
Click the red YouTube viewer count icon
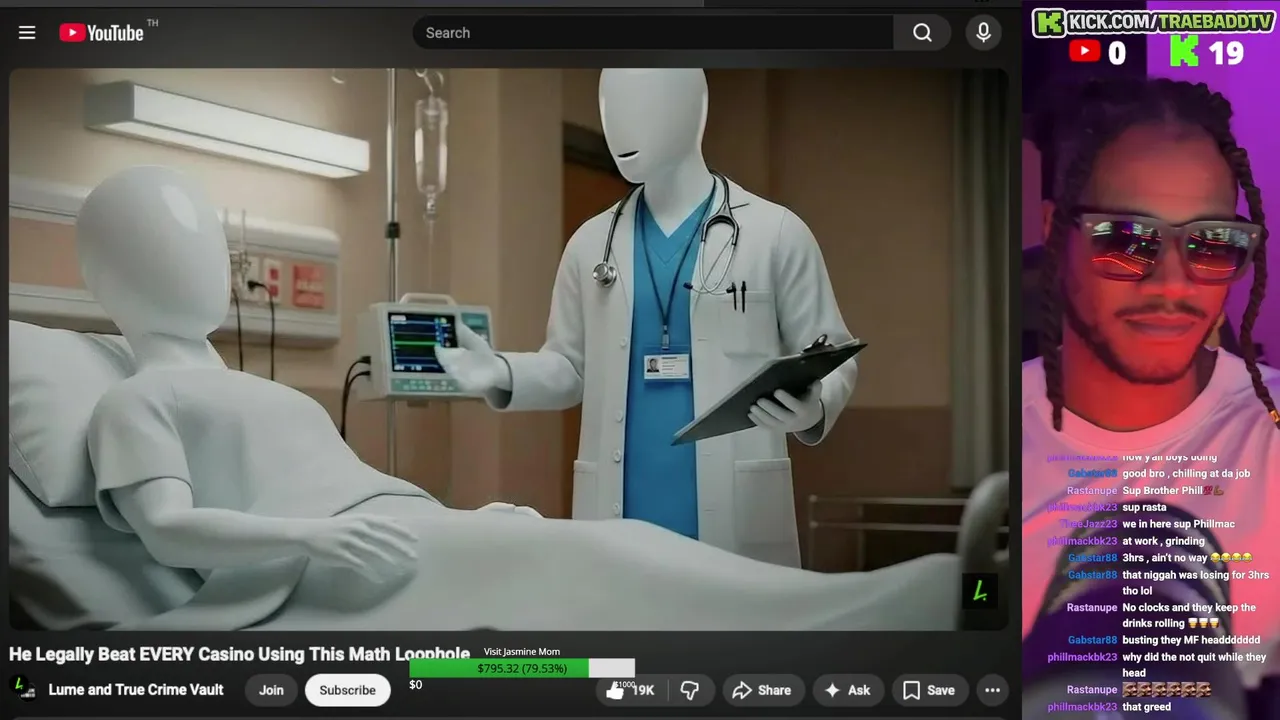click(1085, 52)
